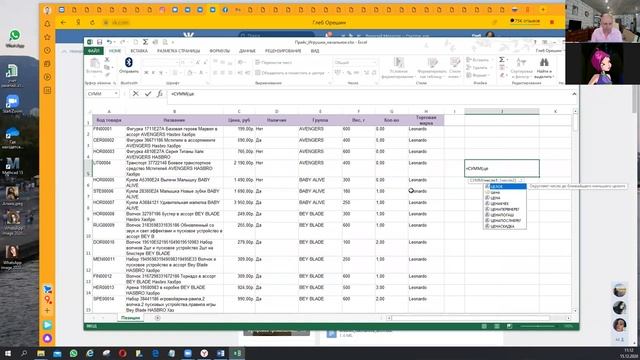Click the Wrap Text button
The width and height of the screenshot is (640, 360).
click(x=273, y=62)
